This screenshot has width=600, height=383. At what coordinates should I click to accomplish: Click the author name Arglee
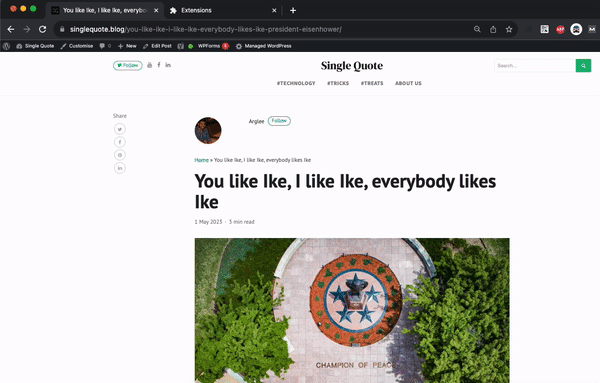point(256,121)
